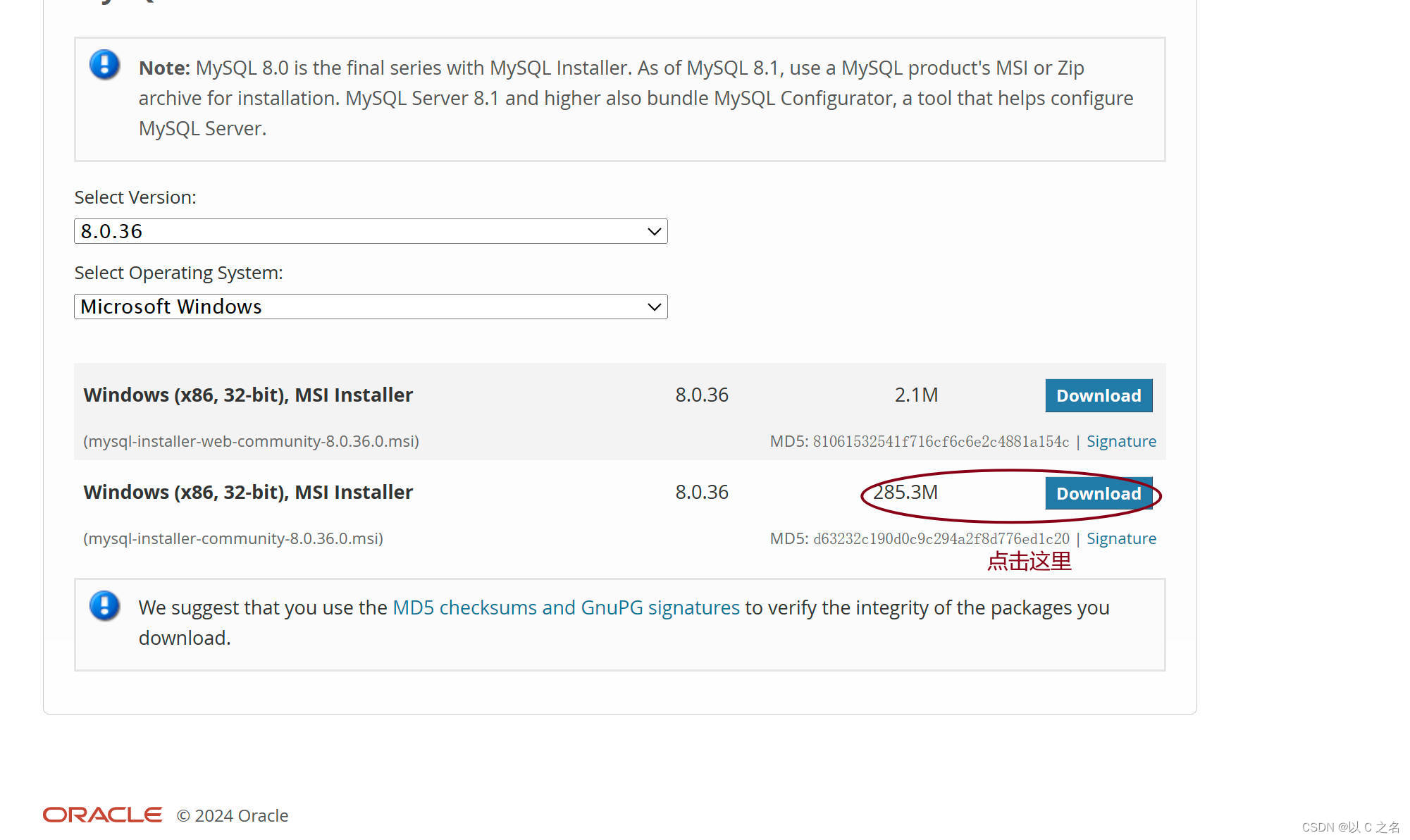Click the info icon in the MySQL 8.0 note
Viewport: 1410px width, 840px height.
(104, 65)
